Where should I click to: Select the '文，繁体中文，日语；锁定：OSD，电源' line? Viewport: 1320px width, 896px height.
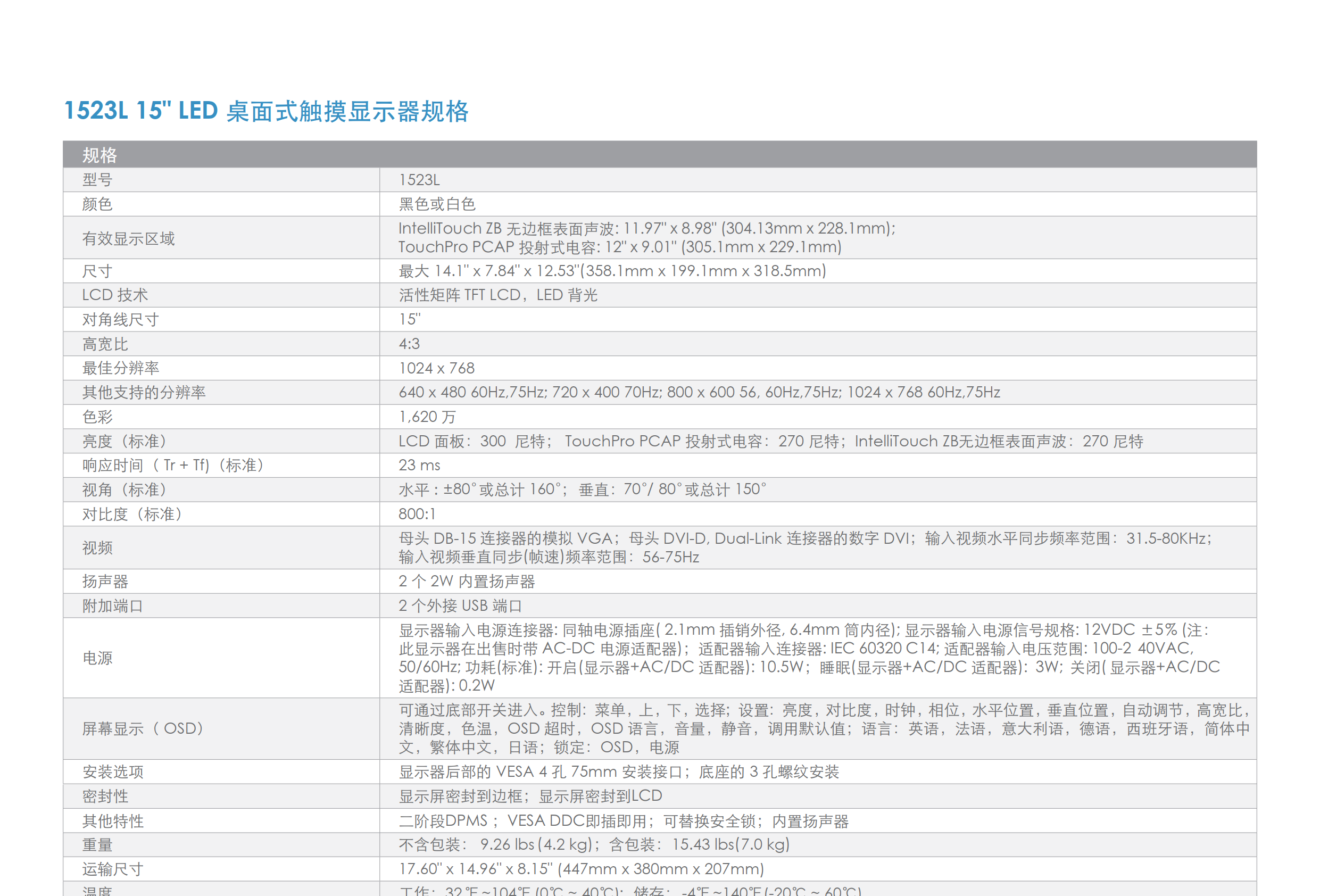539,747
